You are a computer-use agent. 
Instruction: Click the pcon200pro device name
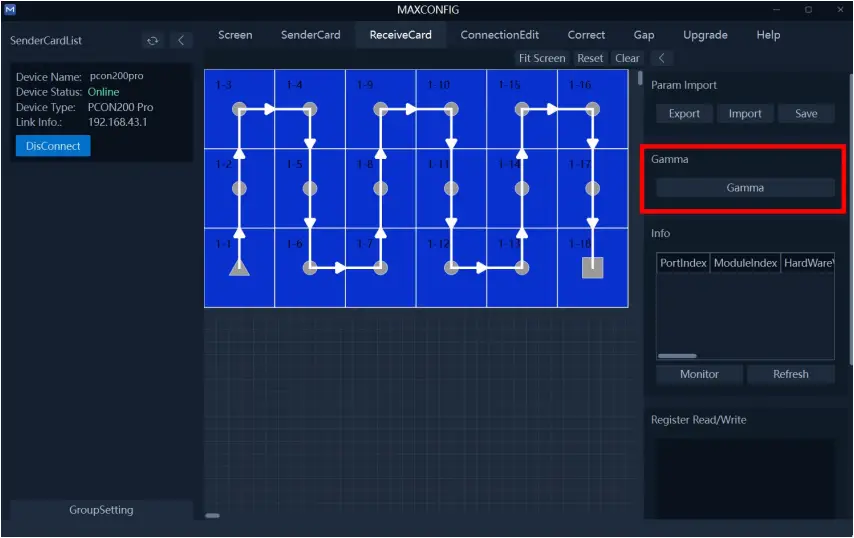(117, 76)
